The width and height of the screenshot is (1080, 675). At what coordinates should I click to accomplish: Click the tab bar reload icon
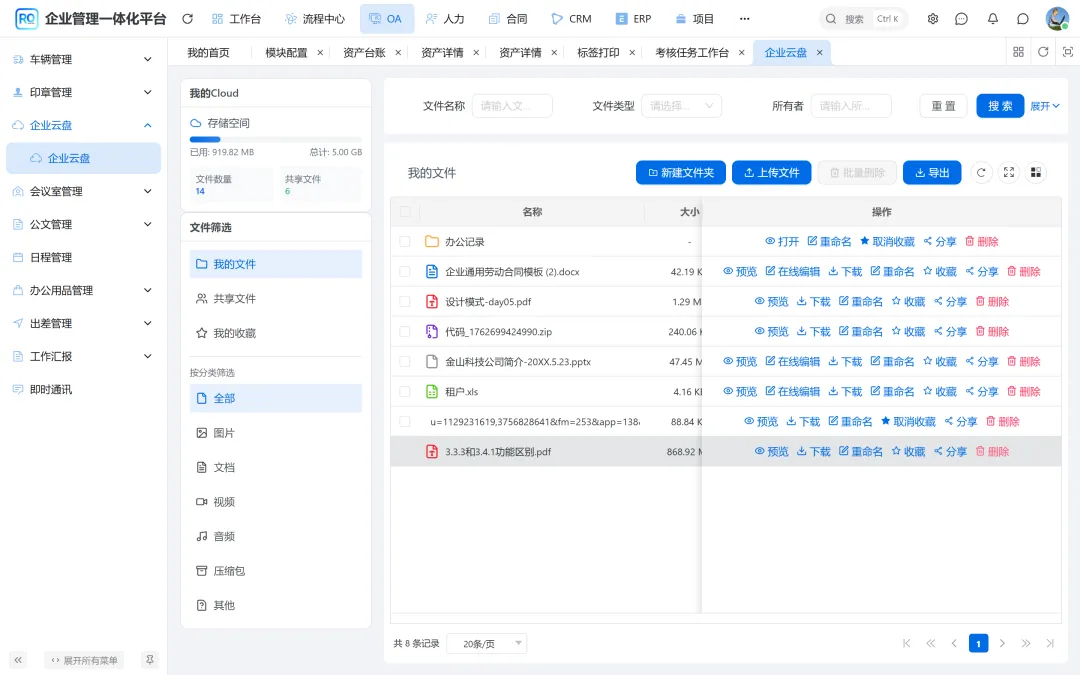coord(1043,52)
